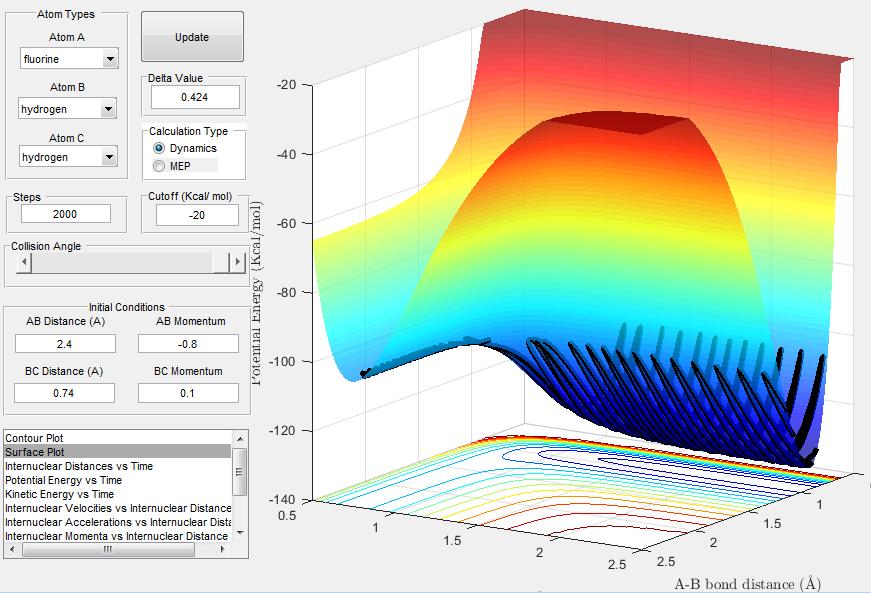
Task: Click the Collision Angle slider left arrow
Action: point(24,263)
